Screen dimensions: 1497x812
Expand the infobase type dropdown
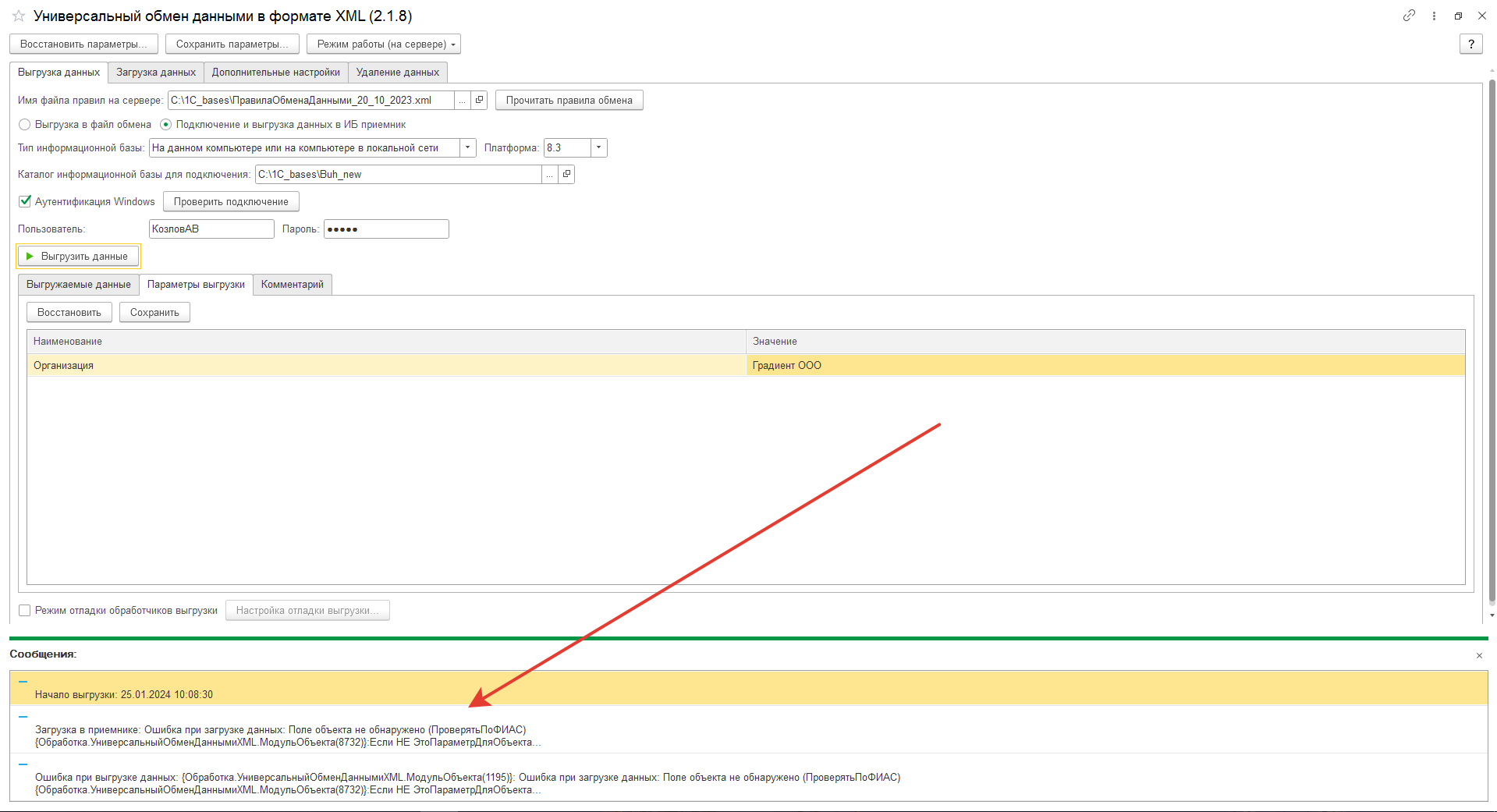[x=467, y=147]
